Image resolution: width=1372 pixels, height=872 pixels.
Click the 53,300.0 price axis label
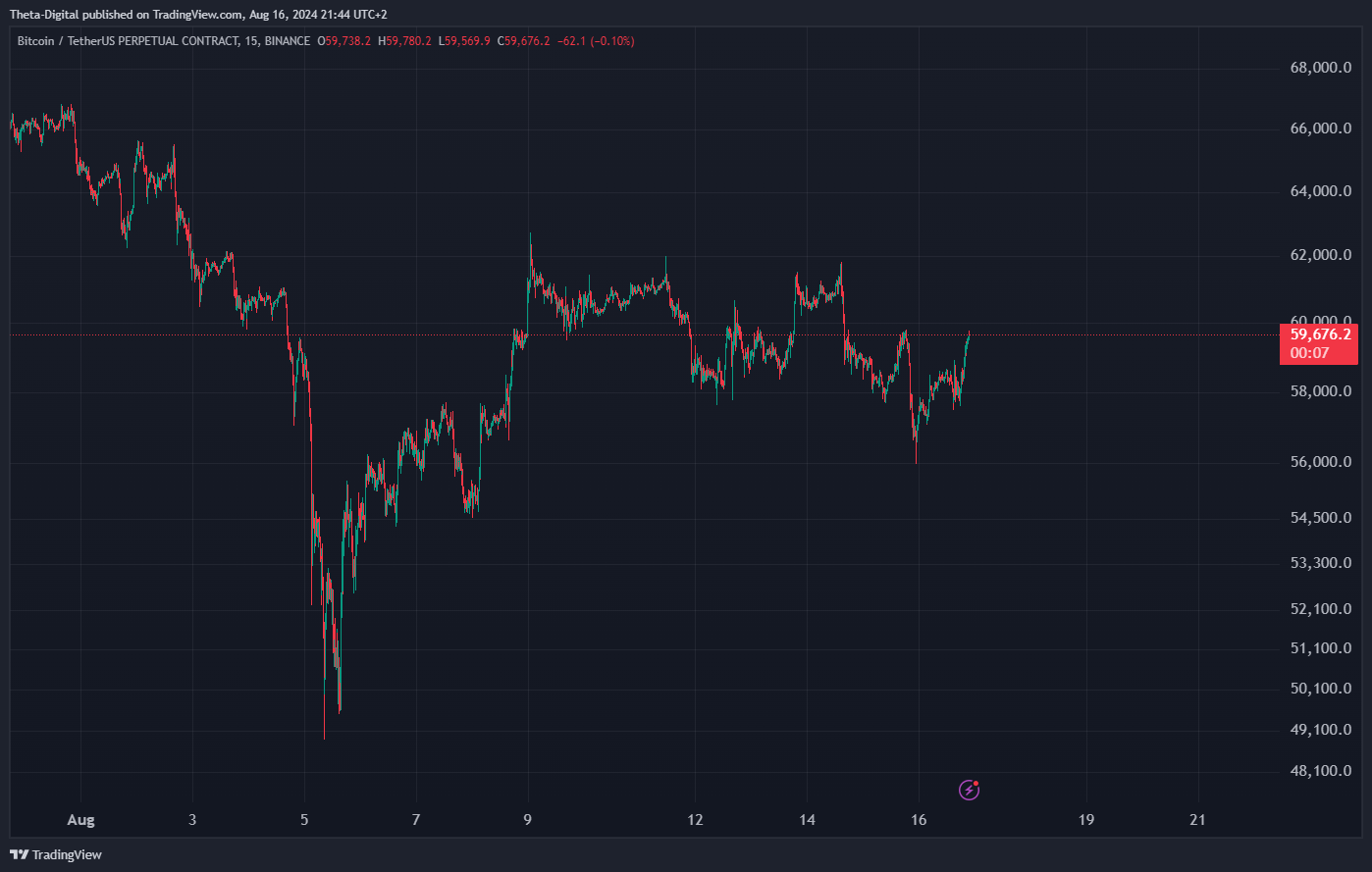click(1320, 563)
